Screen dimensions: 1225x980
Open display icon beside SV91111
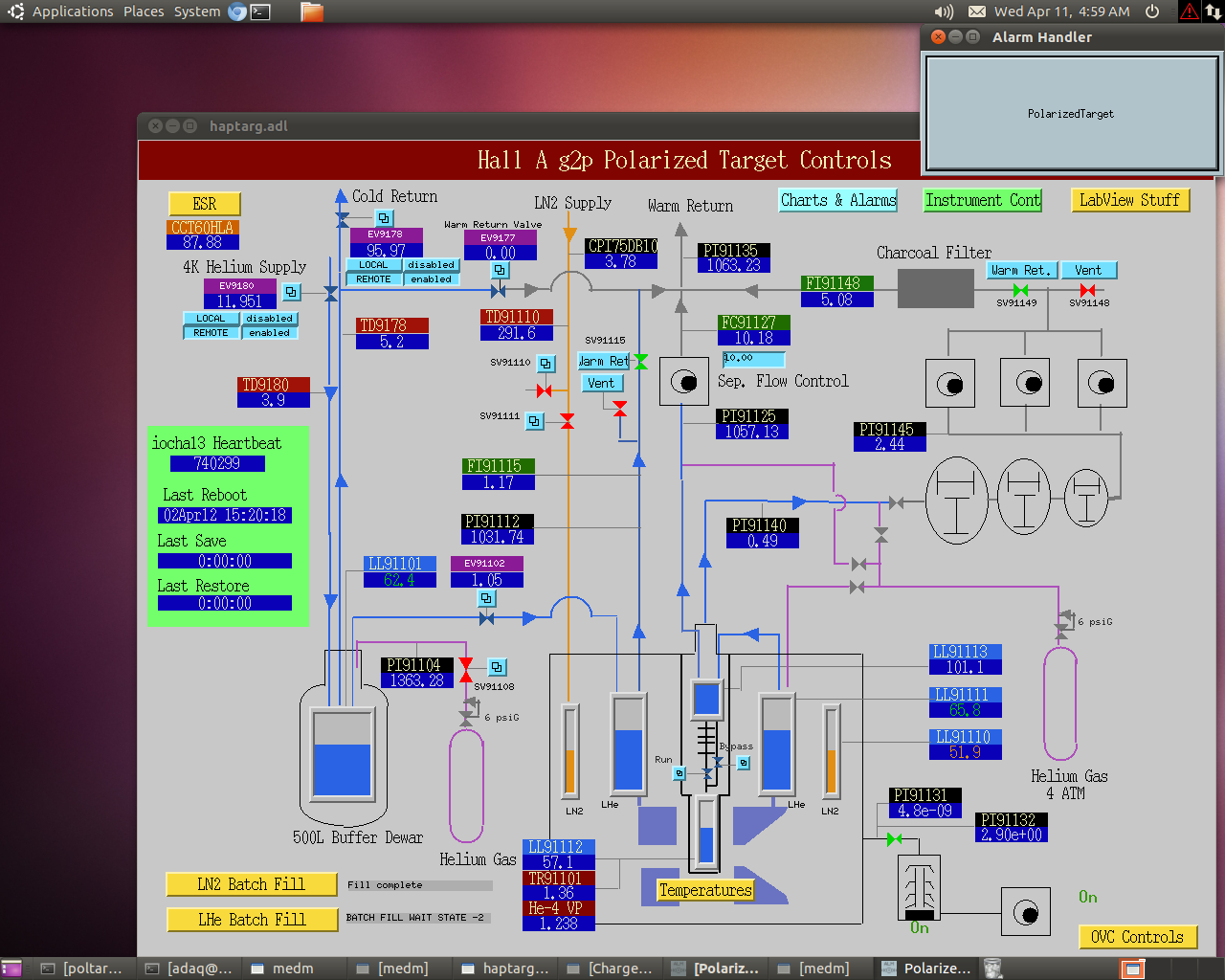point(534,420)
